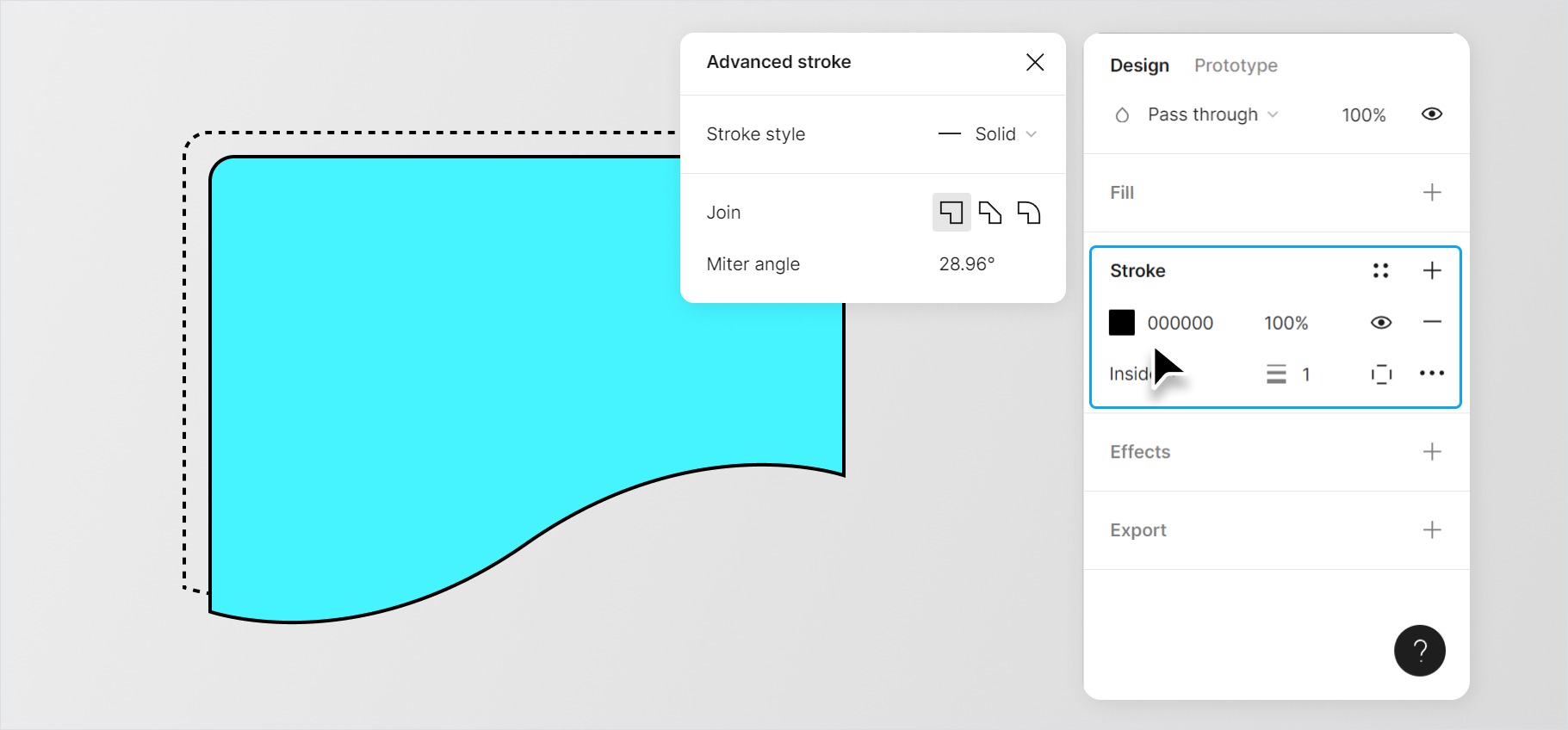Remove the black stroke with minus icon
The height and width of the screenshot is (730, 1568).
coord(1431,322)
